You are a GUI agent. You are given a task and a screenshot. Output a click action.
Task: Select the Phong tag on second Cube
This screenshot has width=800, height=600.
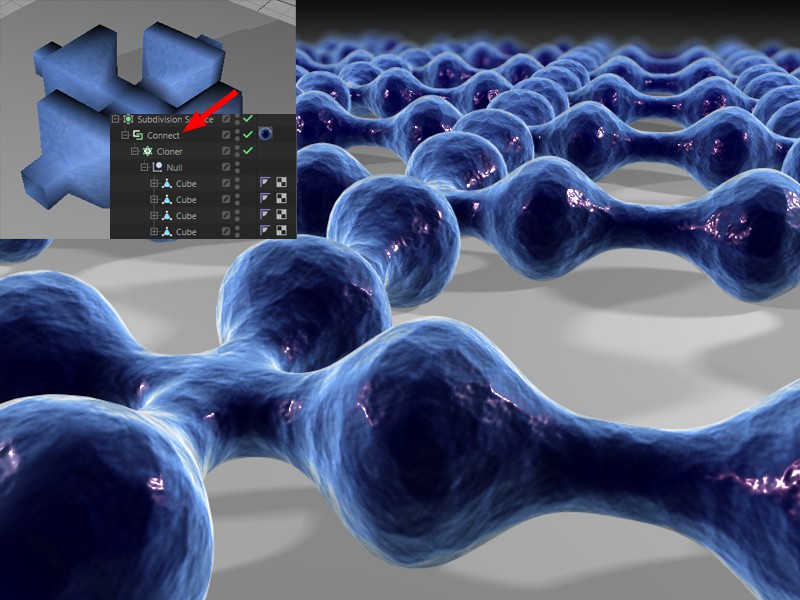coord(265,198)
